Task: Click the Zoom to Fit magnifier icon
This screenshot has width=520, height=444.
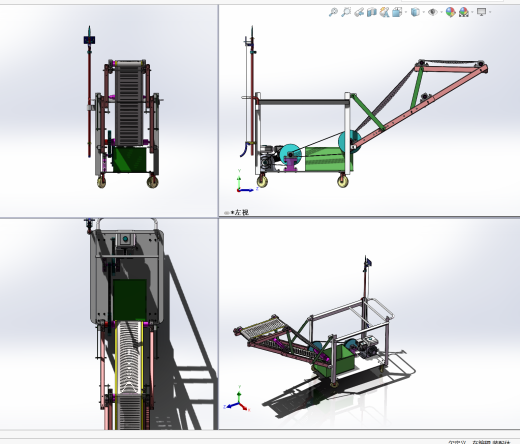Action: [x=333, y=12]
